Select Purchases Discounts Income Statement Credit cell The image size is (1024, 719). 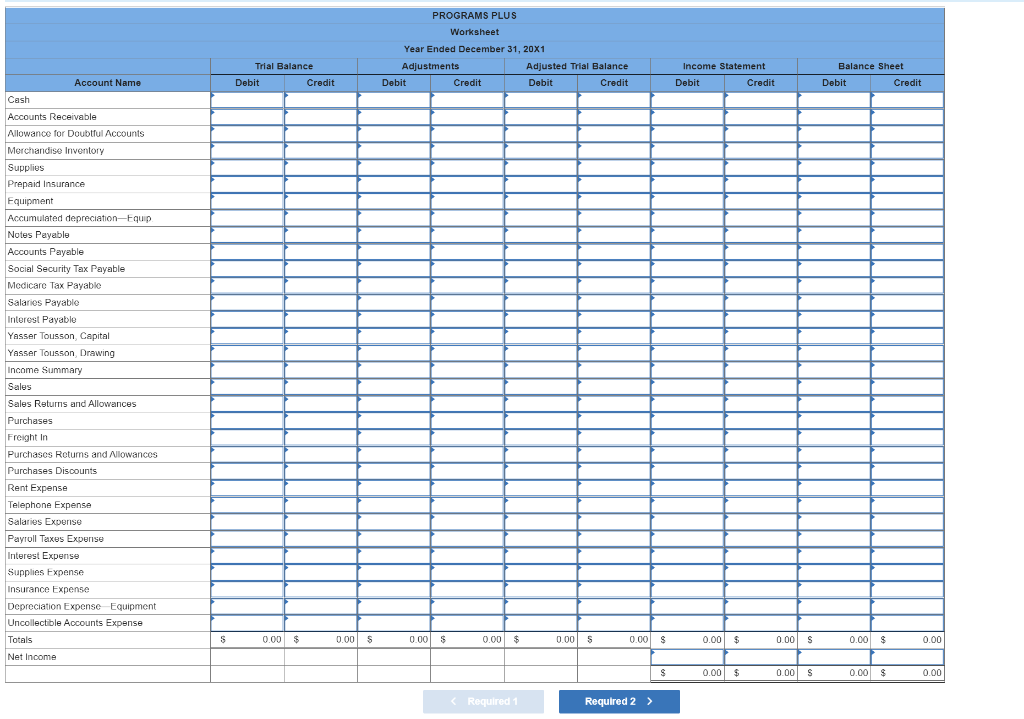point(761,471)
